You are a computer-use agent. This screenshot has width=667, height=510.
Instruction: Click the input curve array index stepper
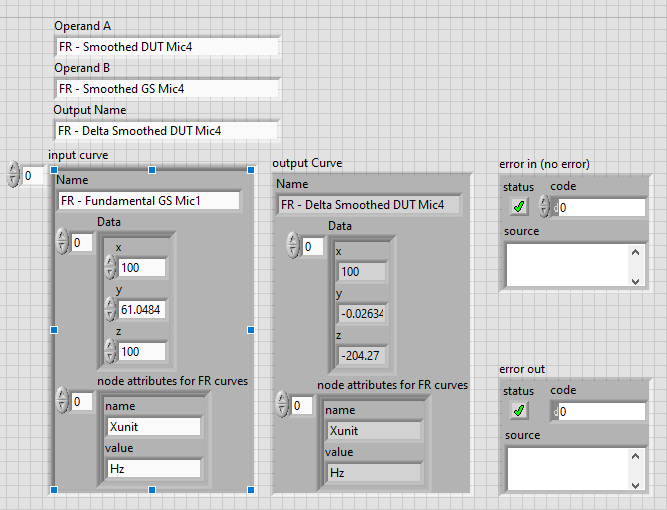pos(13,175)
